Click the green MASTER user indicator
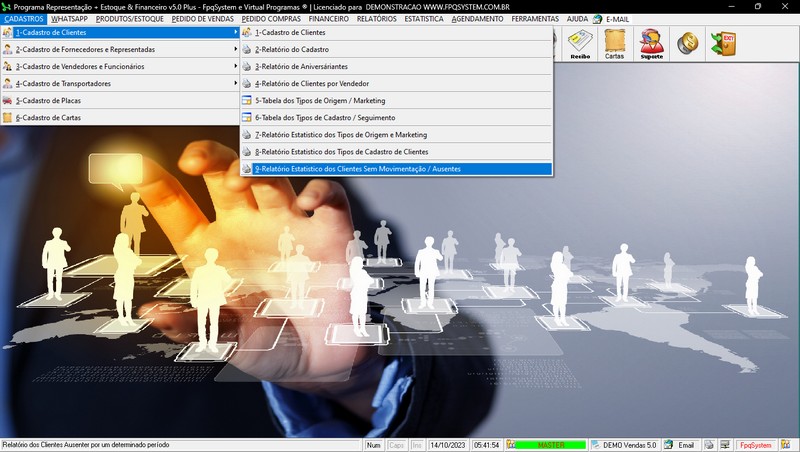The image size is (800, 452). [x=550, y=445]
